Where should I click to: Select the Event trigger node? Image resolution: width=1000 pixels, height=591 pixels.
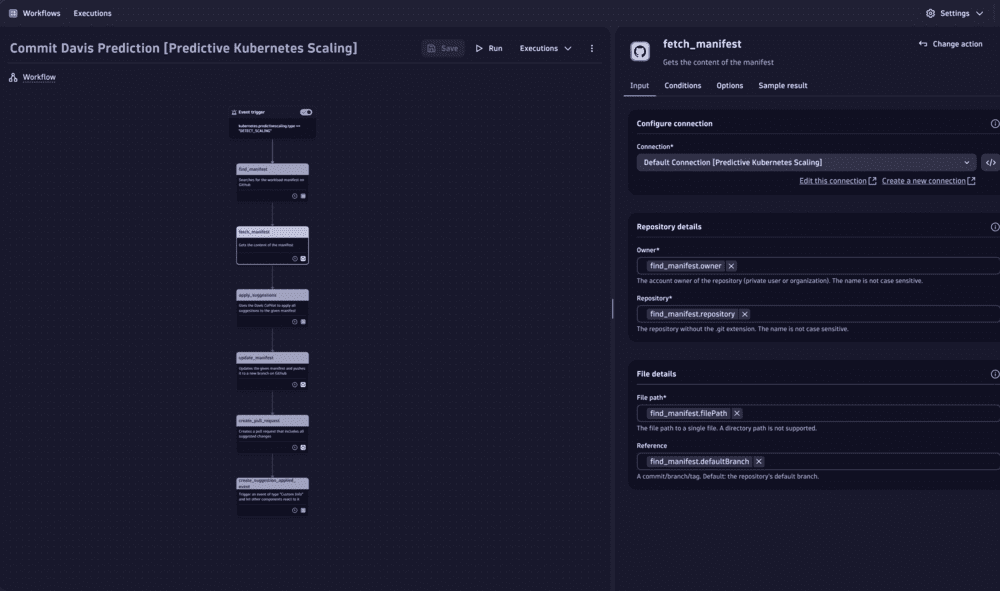272,122
